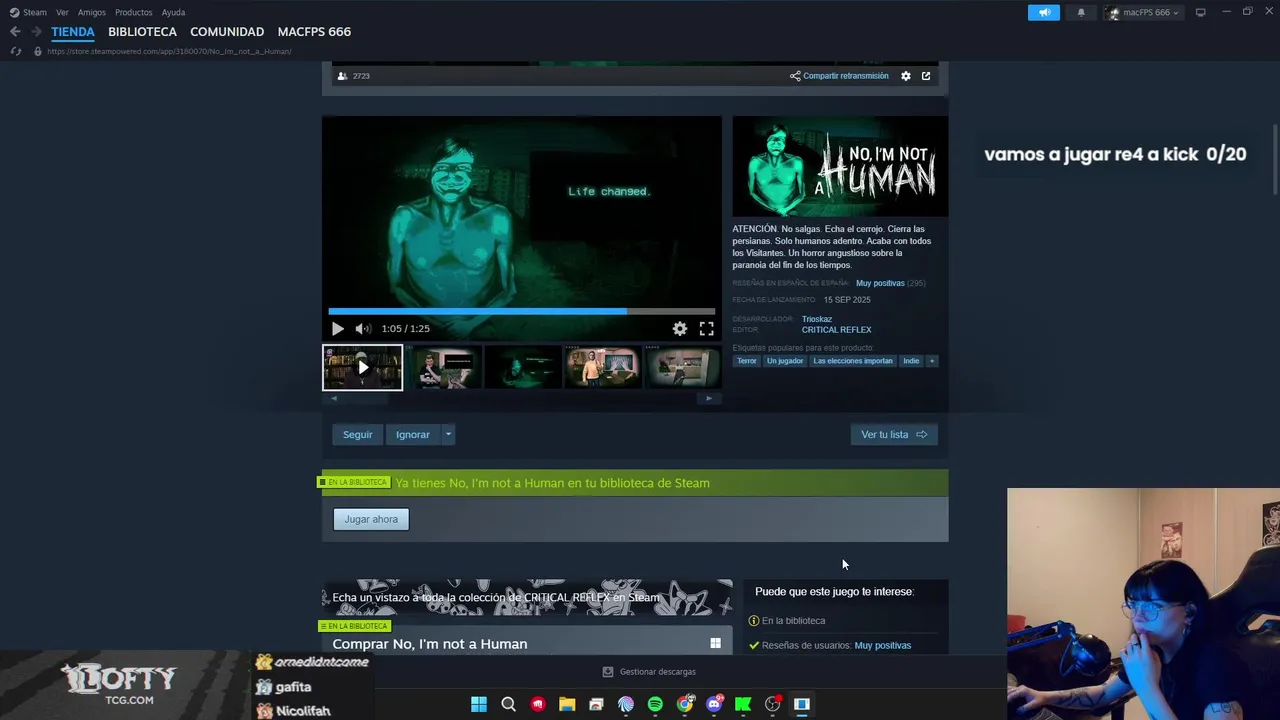Select the COMUNIDAD tab
Screen dimensions: 1280x720
pos(227,32)
